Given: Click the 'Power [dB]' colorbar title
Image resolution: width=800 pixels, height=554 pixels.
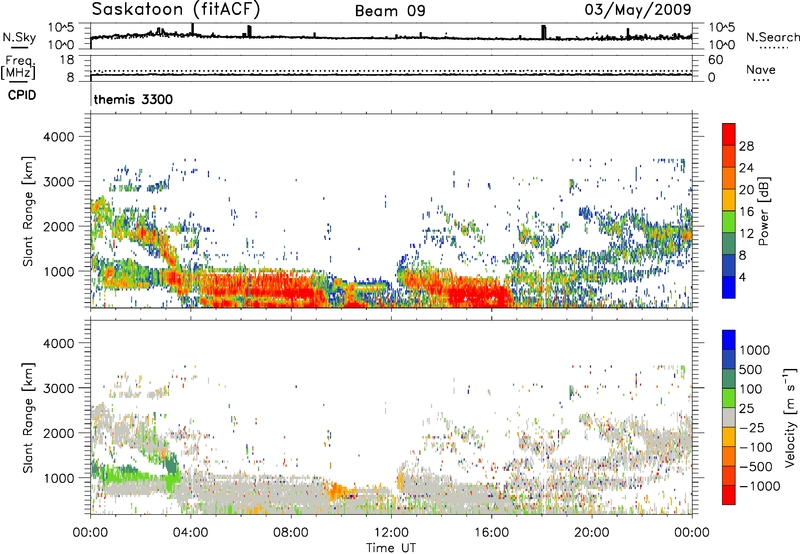Looking at the screenshot, I should point(763,211).
